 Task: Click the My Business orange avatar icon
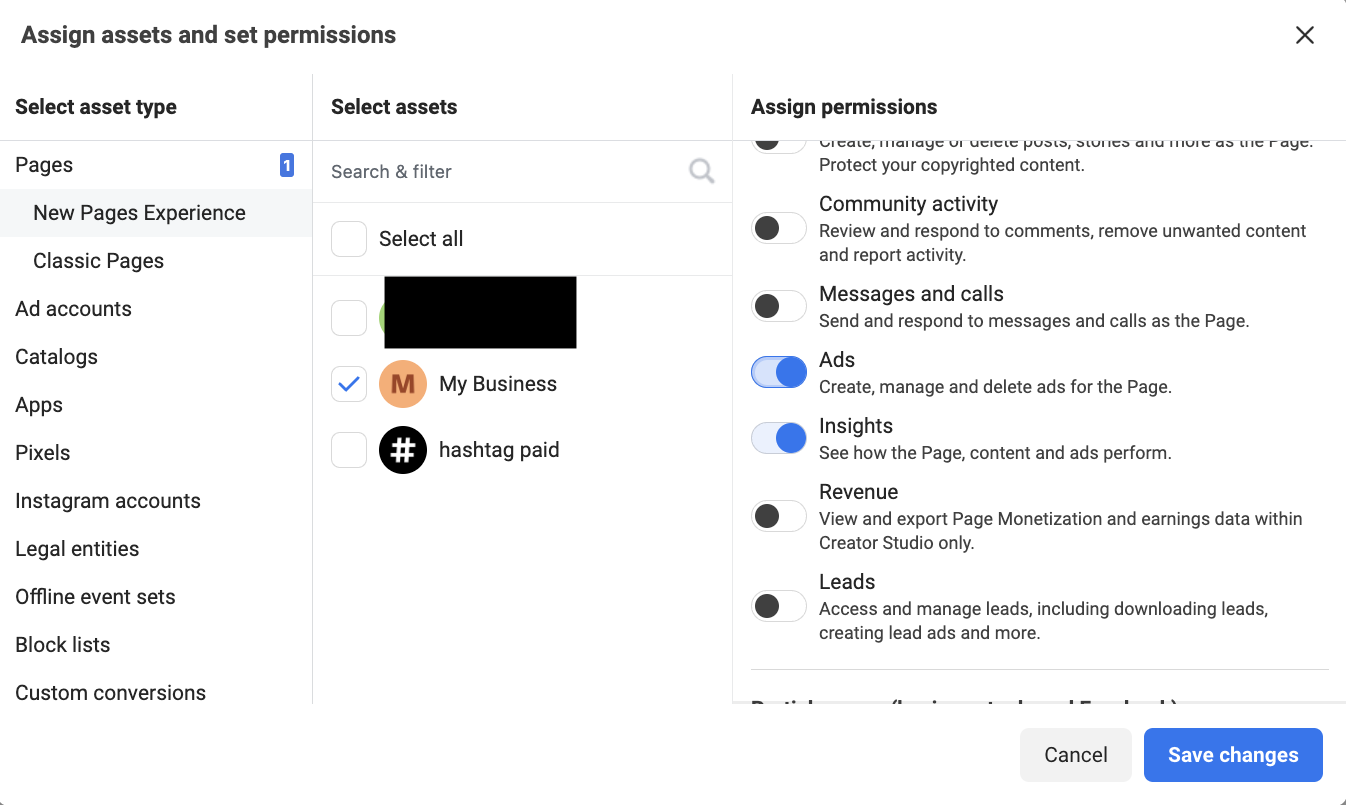tap(403, 384)
